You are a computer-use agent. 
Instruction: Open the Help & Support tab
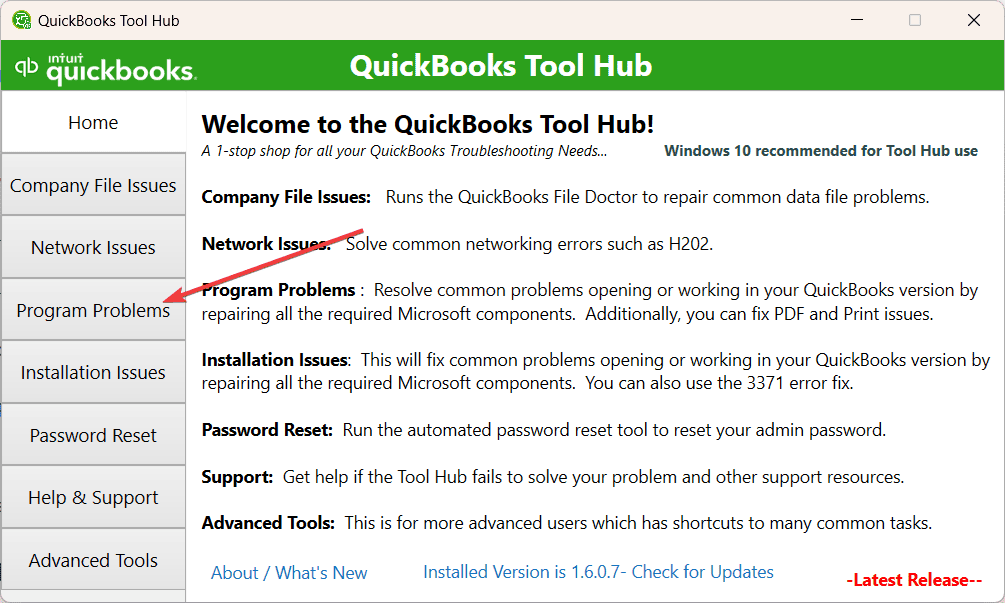pos(94,497)
